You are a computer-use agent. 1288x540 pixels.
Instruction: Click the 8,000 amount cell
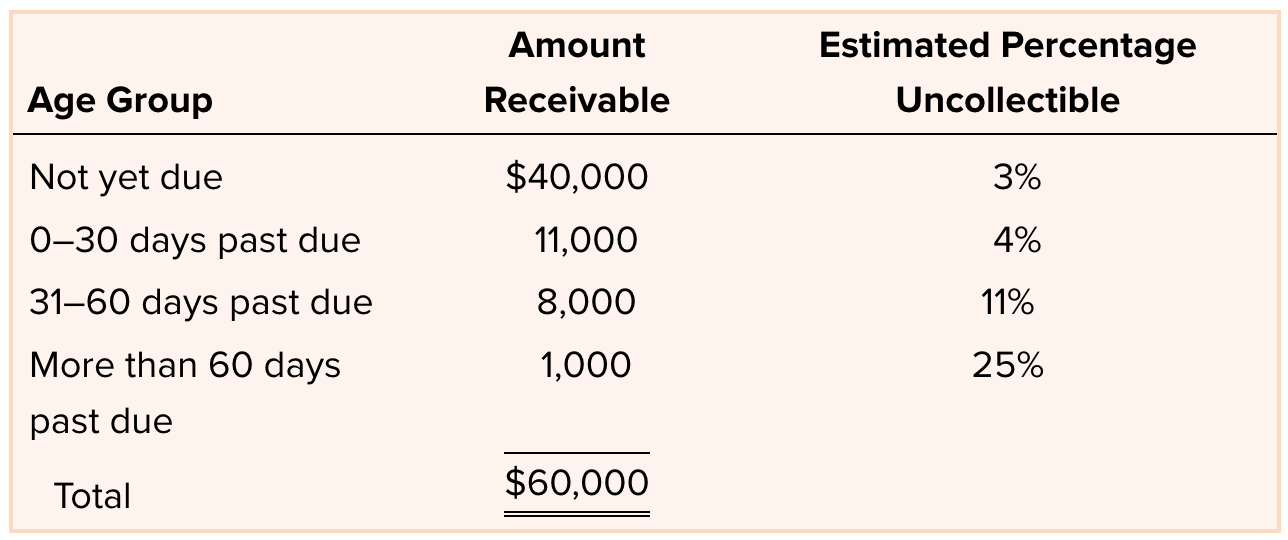coord(586,302)
